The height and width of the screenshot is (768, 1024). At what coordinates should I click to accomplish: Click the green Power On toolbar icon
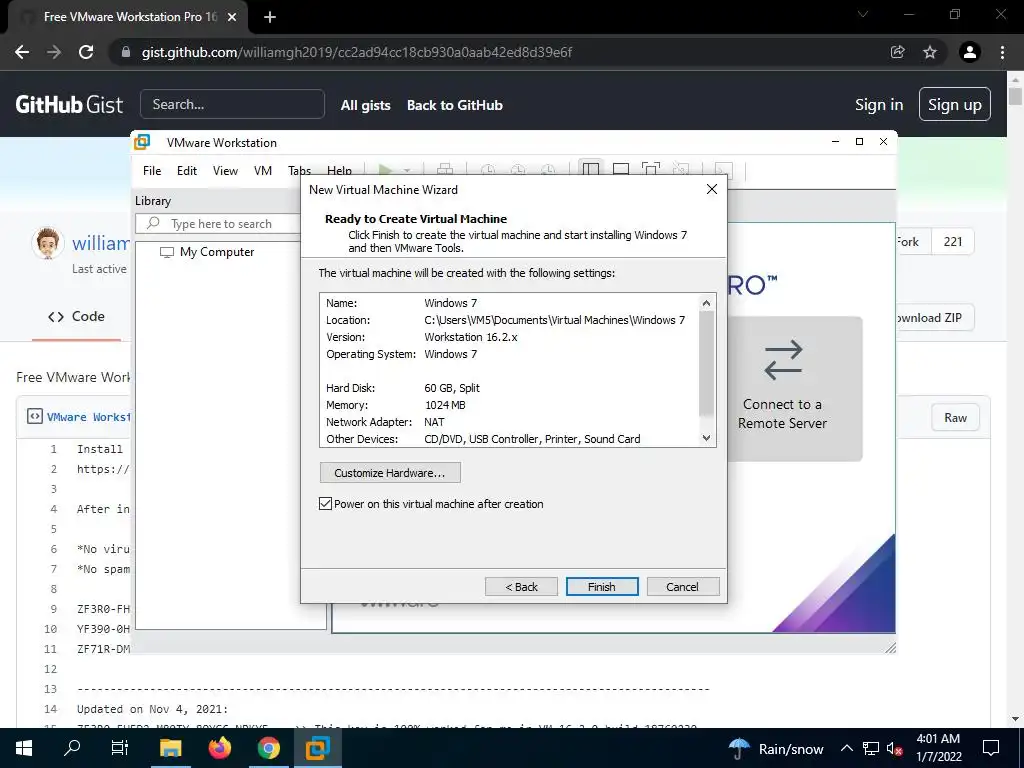[x=385, y=170]
